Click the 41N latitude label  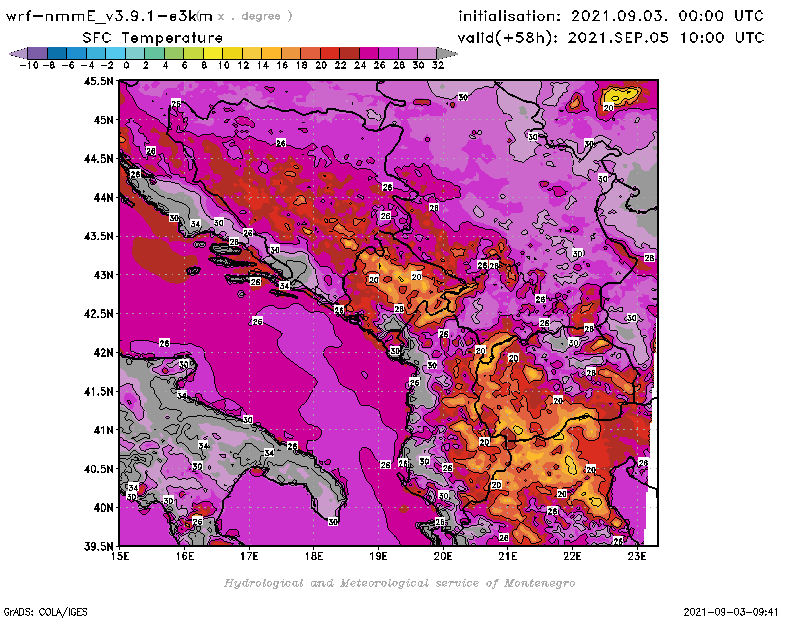(x=103, y=430)
